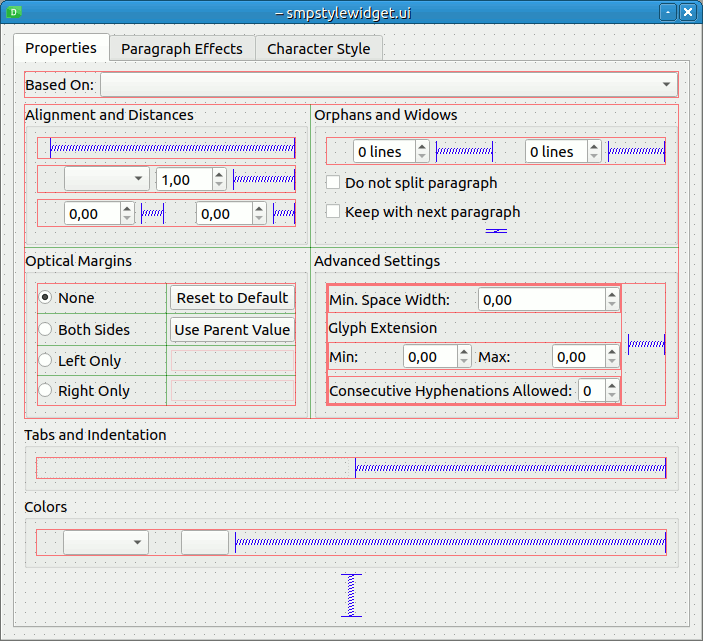Screen dimensions: 703x641
Task: Select the horizontal spacer in Tabs and Indentation
Action: [x=510, y=468]
